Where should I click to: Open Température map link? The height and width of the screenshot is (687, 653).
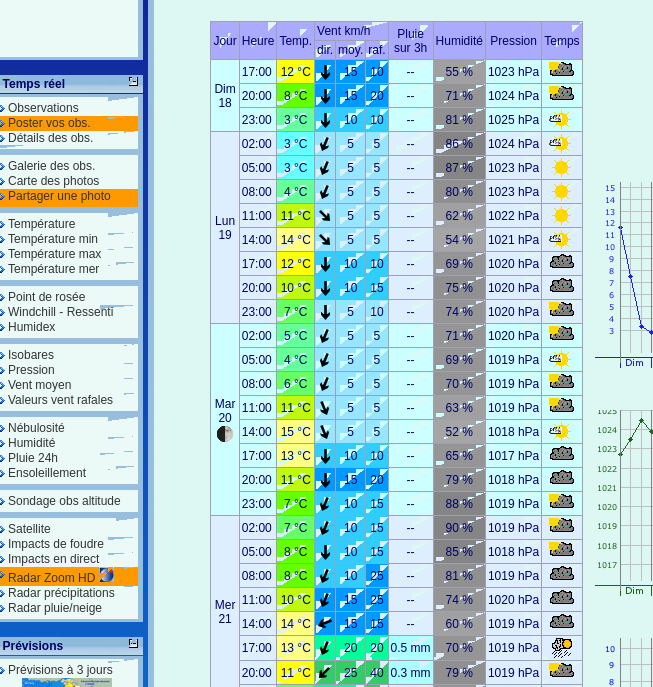(42, 223)
